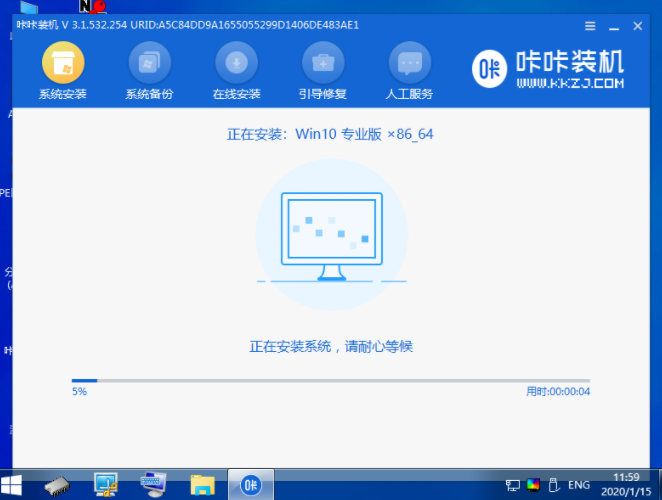The width and height of the screenshot is (662, 500).
Task: Click the network tray icon
Action: click(x=513, y=485)
